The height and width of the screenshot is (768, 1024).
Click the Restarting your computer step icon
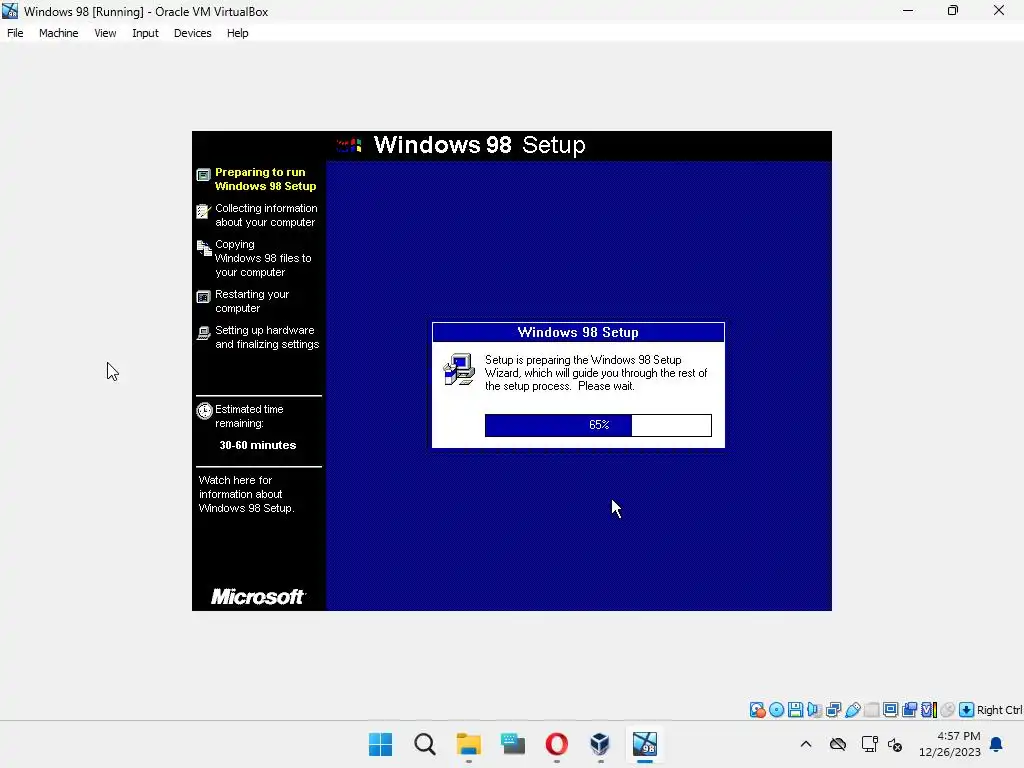coord(204,297)
